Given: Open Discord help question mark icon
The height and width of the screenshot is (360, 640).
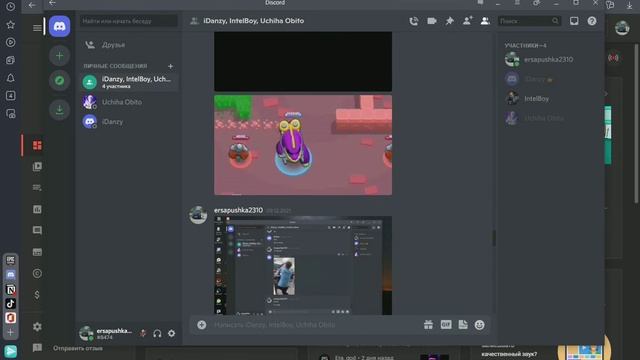Looking at the screenshot, I should click(592, 21).
